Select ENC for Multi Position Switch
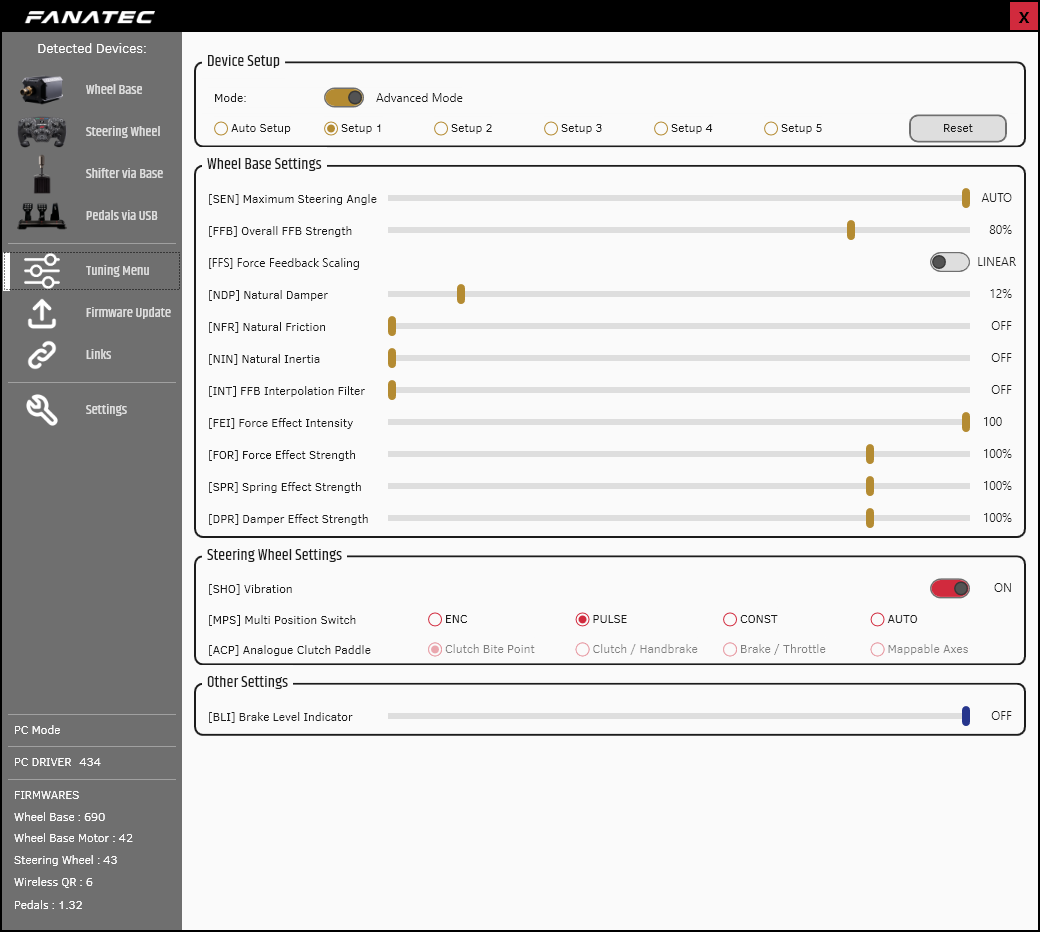Screen dimensions: 1040x932 coord(435,619)
